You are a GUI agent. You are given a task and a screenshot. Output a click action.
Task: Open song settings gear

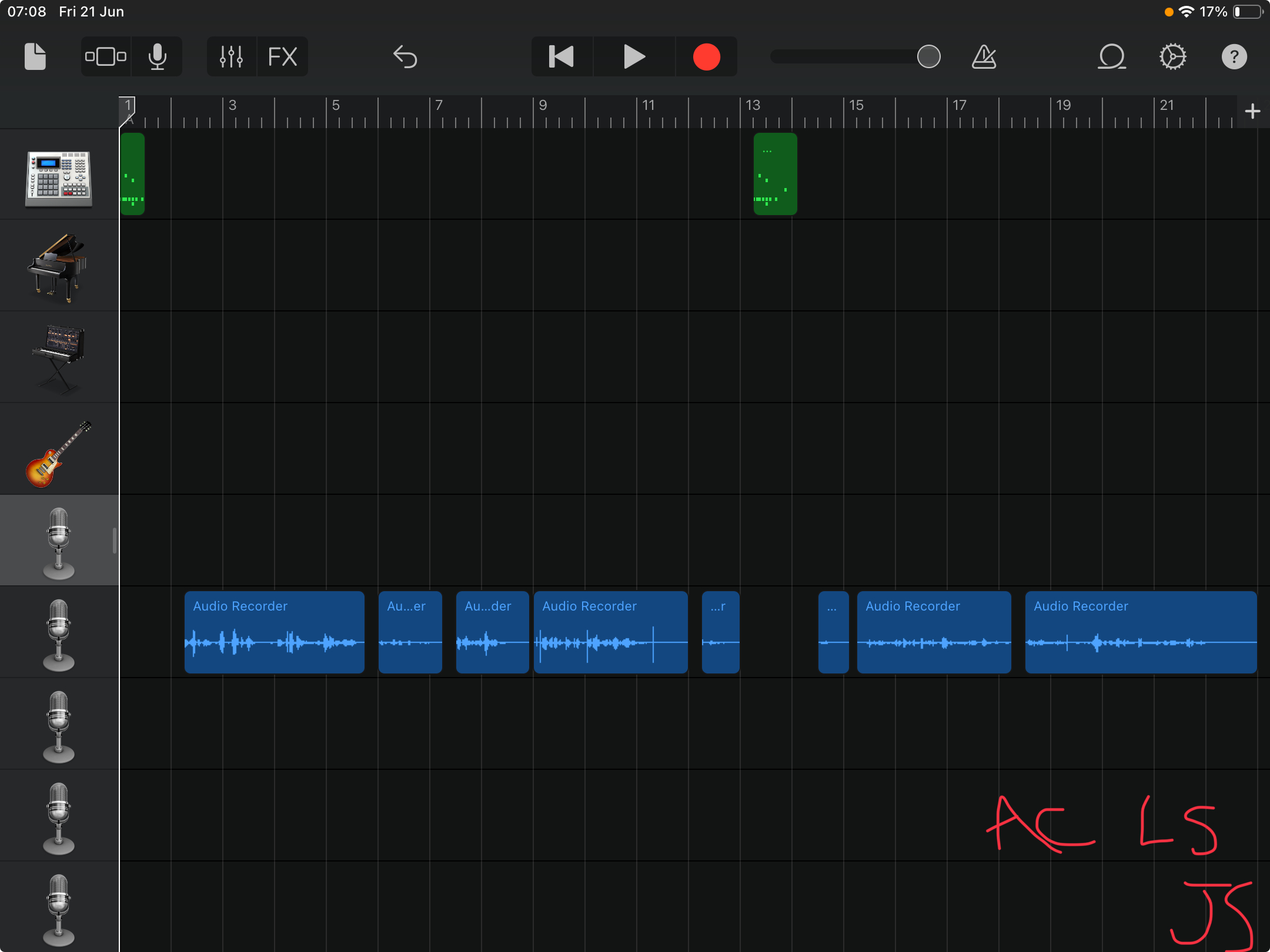click(x=1173, y=56)
